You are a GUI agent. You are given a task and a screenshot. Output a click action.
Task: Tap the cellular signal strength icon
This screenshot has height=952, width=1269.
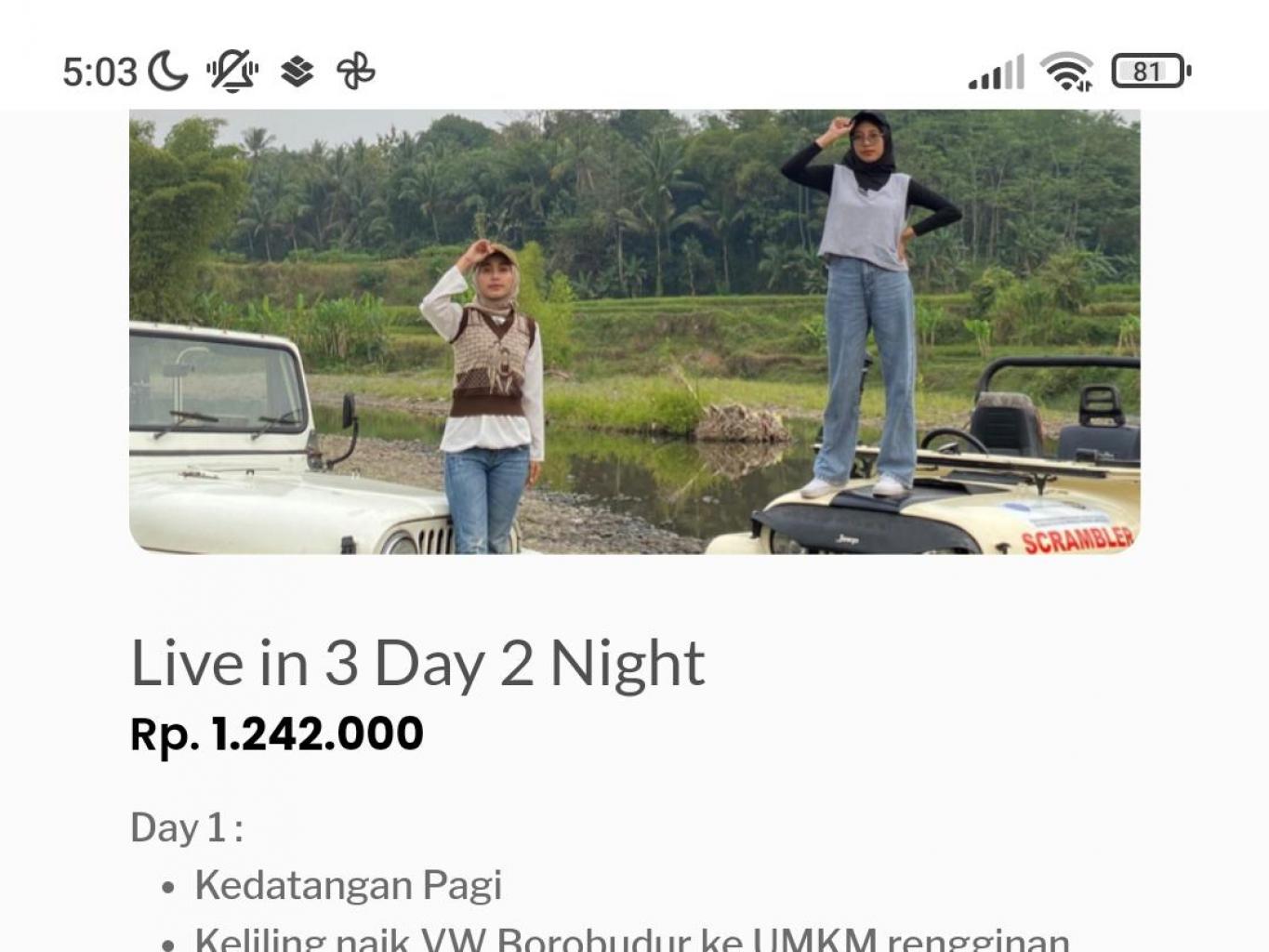tap(996, 72)
